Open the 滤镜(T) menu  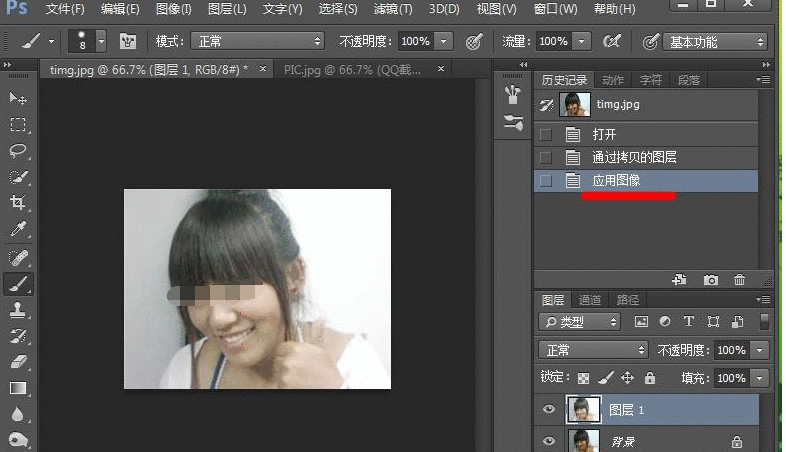(x=391, y=9)
